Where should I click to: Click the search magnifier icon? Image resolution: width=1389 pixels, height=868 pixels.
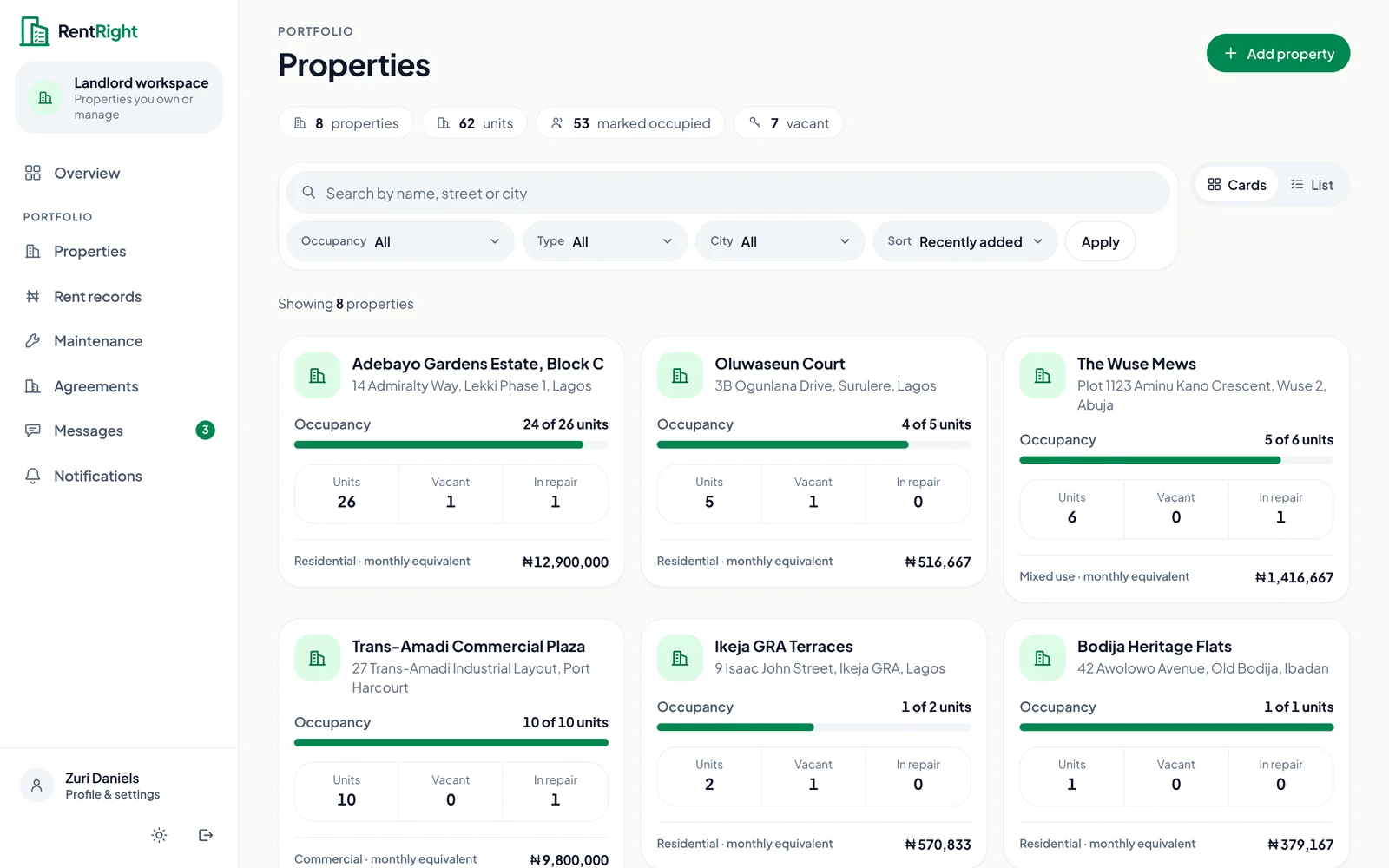click(308, 193)
